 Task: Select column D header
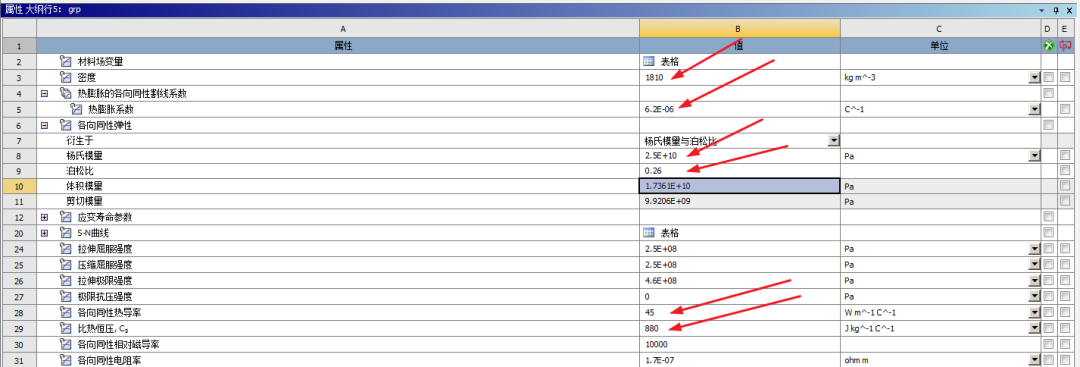coord(1048,29)
